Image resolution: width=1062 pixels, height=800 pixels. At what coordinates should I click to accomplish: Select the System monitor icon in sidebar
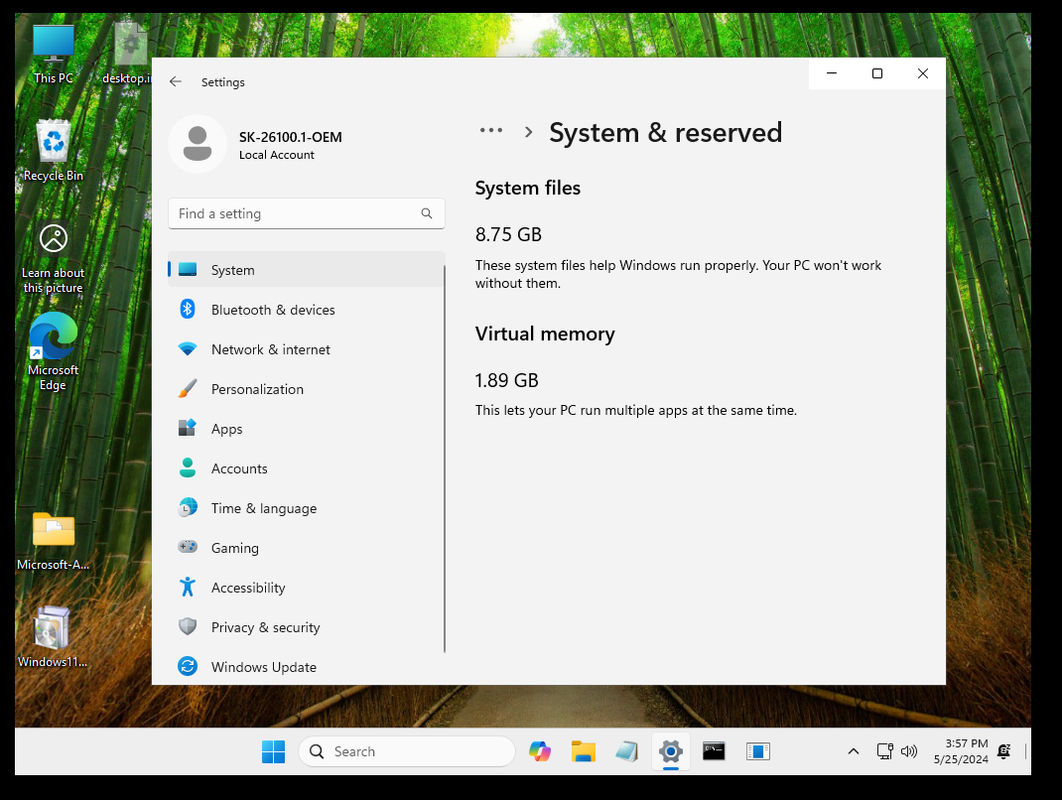188,270
